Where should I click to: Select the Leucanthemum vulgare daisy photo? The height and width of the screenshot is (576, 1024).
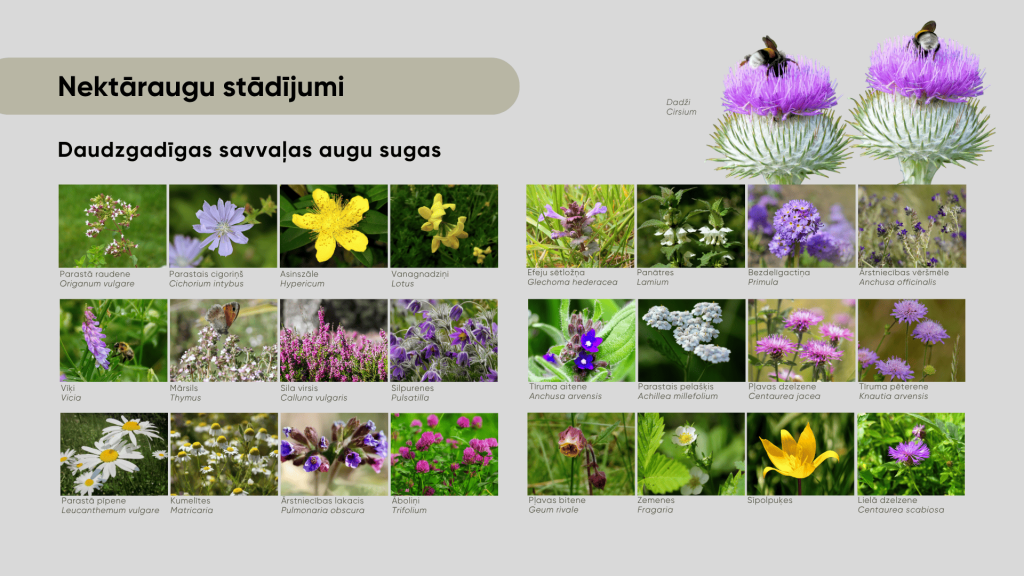pos(112,454)
